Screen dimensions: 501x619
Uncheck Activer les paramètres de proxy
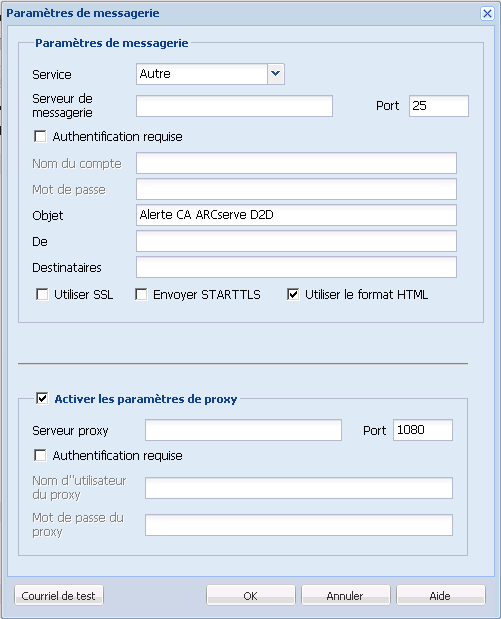pos(42,398)
